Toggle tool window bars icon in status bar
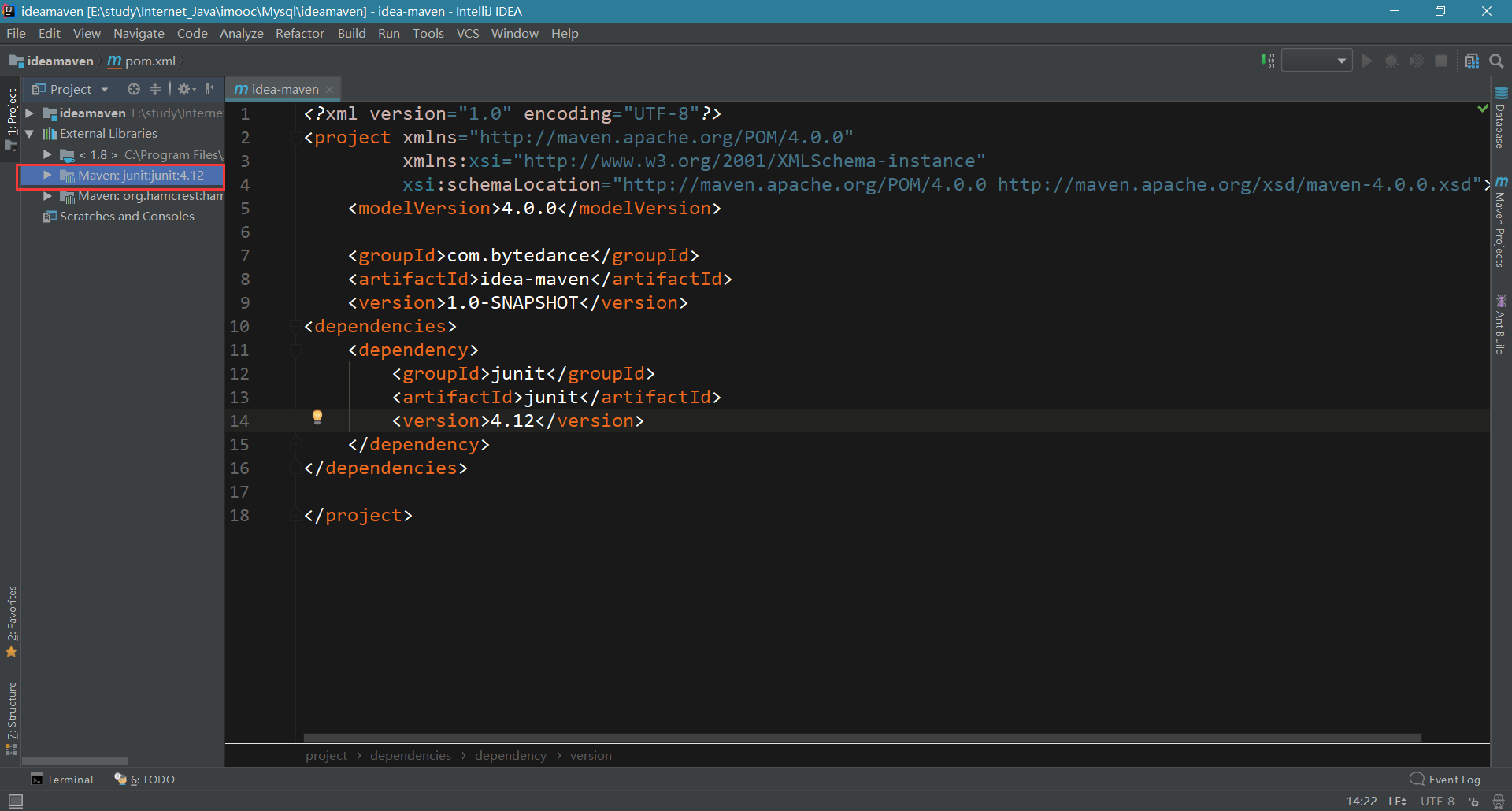Viewport: 1512px width, 811px height. coord(15,801)
